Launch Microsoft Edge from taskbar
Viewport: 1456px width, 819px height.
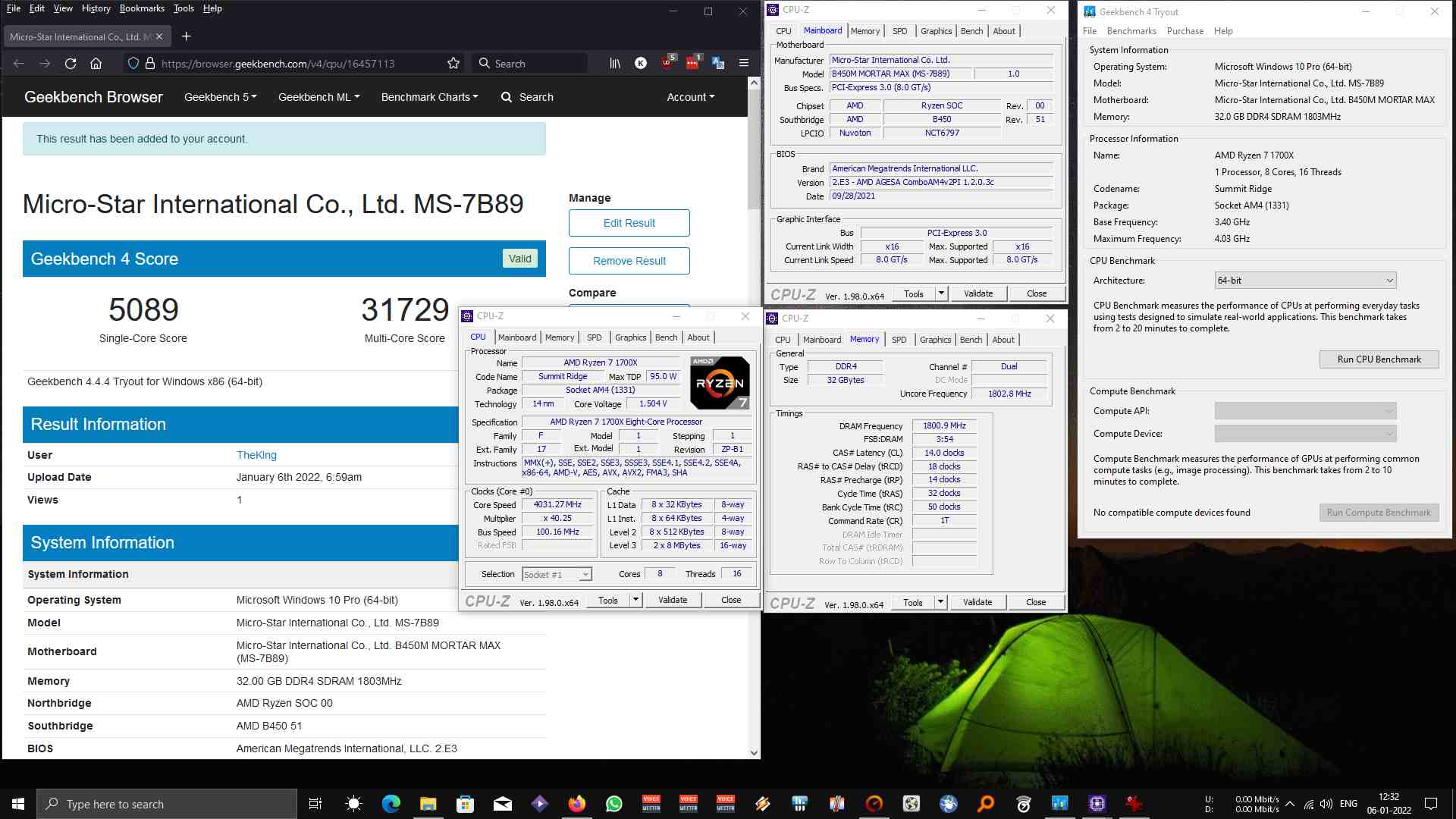391,804
